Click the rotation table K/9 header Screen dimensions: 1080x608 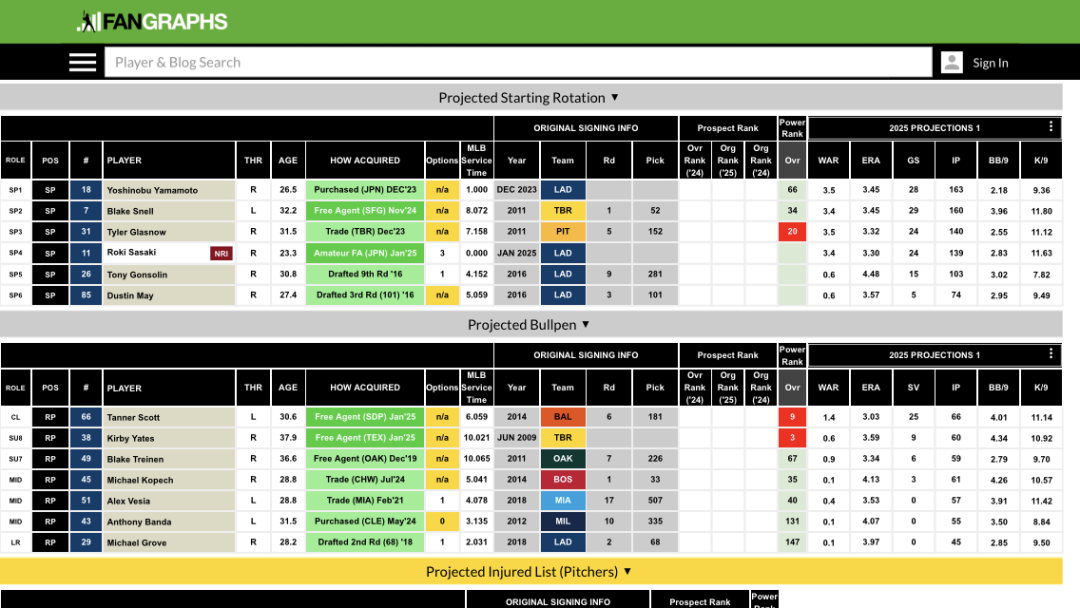1041,160
